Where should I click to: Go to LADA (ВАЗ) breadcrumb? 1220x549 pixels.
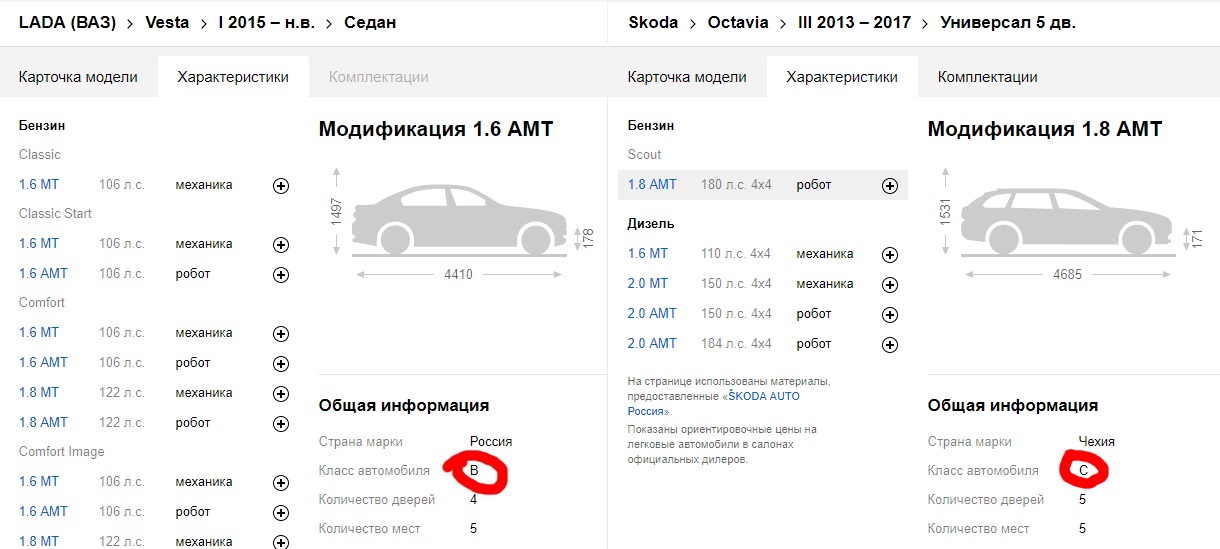(67, 22)
